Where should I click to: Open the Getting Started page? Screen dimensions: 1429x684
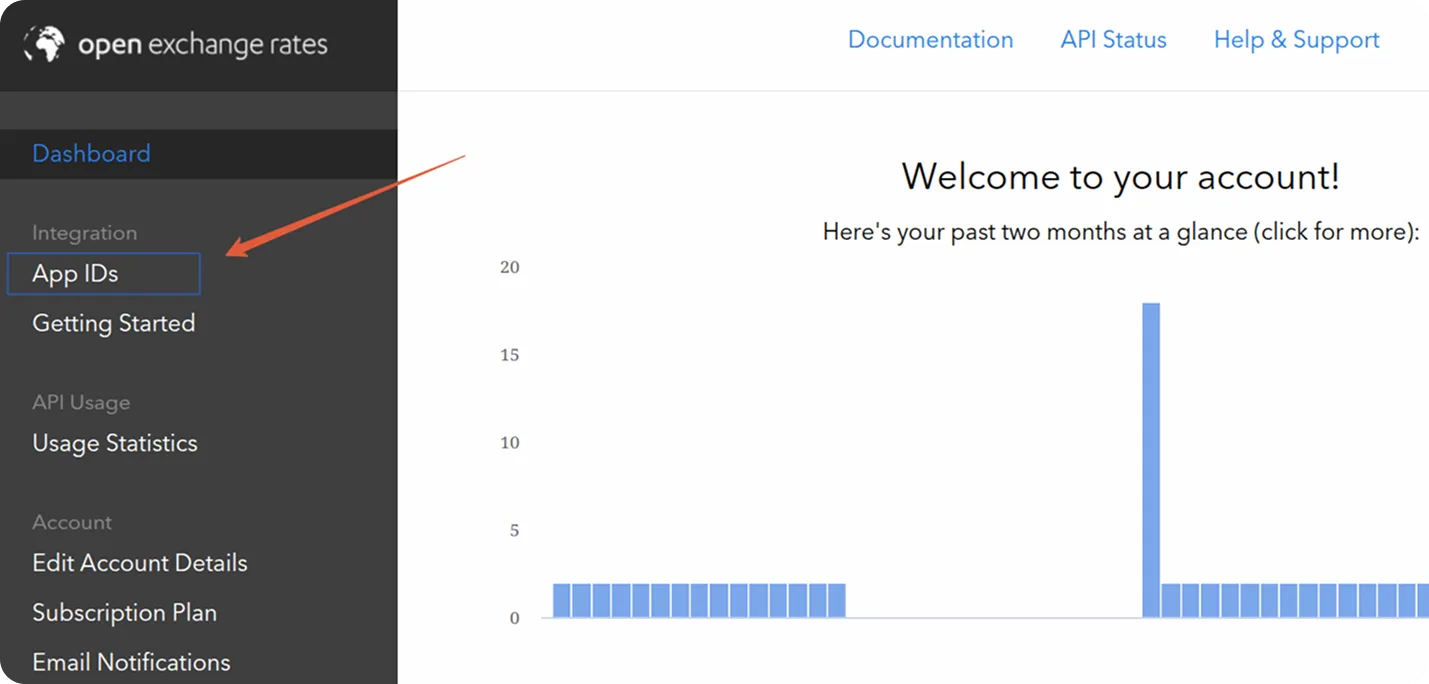point(113,323)
